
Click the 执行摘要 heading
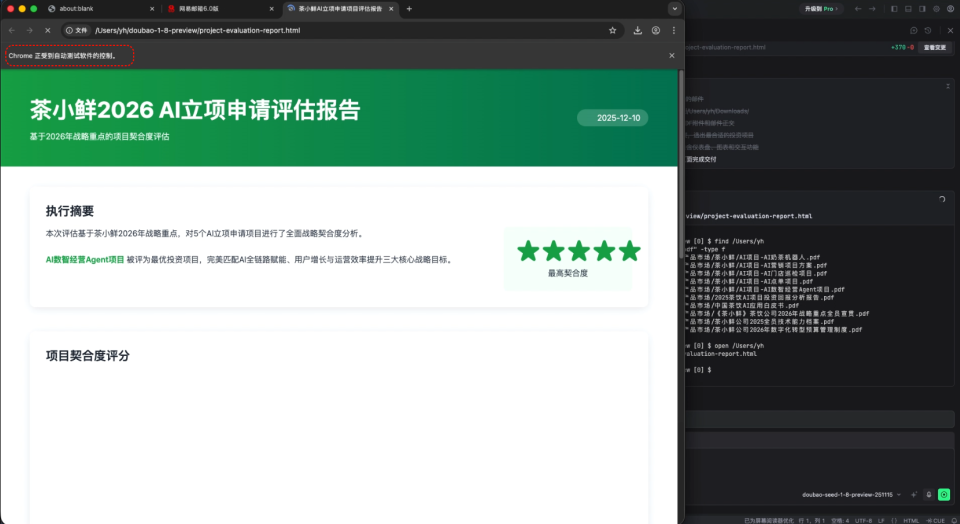point(70,211)
